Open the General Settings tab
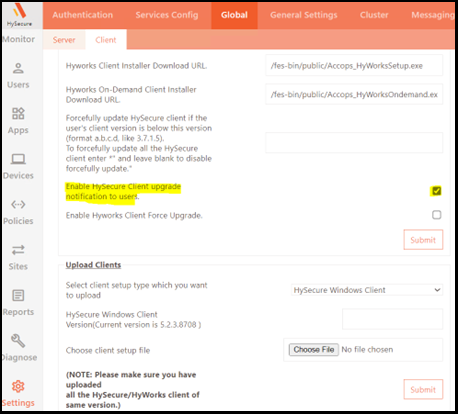 pos(304,15)
